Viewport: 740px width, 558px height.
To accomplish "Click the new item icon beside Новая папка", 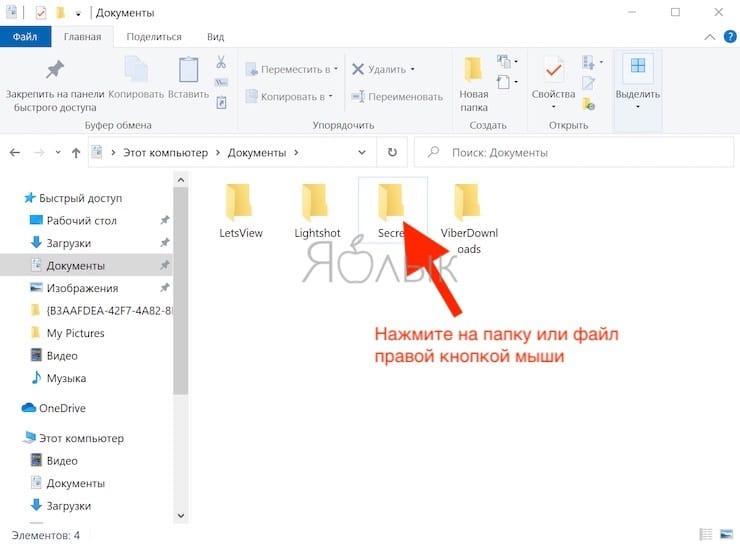I will [504, 61].
